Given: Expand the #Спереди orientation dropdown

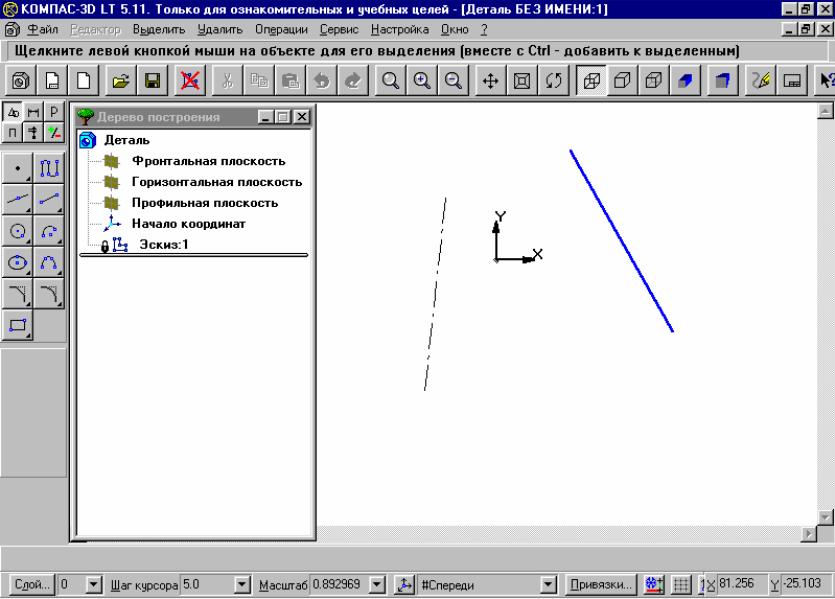Looking at the screenshot, I should pos(549,585).
